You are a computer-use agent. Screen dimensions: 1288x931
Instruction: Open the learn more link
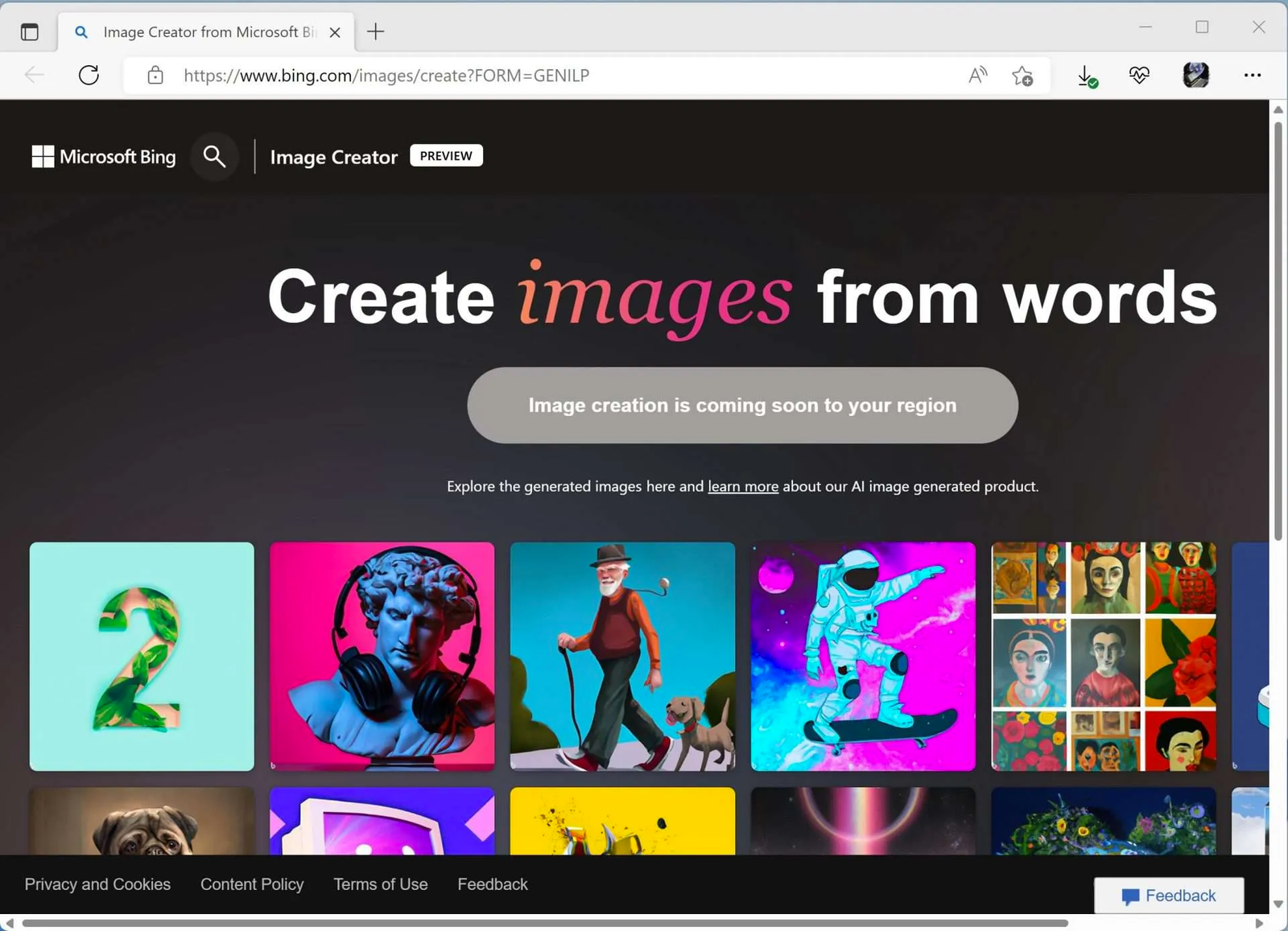tap(742, 486)
